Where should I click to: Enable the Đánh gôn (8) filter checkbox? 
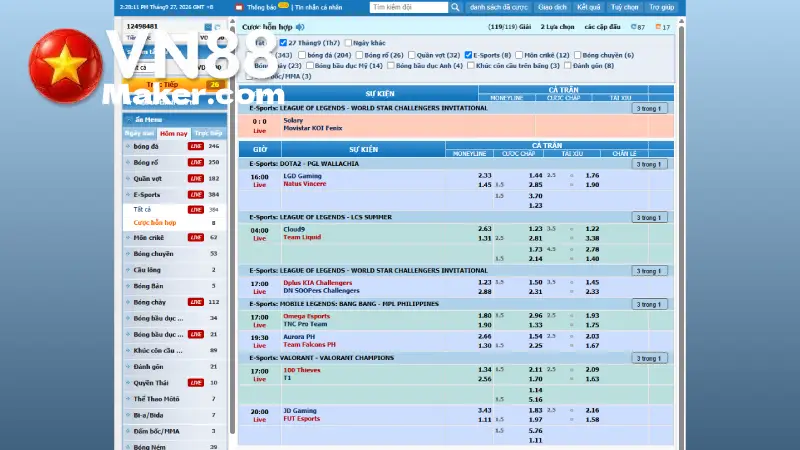click(x=567, y=66)
